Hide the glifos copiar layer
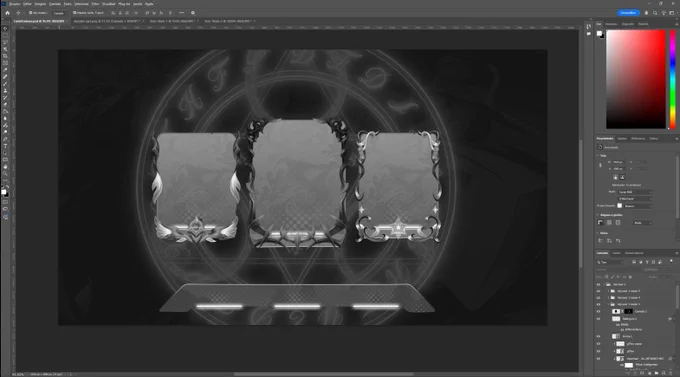Viewport: 680px width, 377px height. 598,344
